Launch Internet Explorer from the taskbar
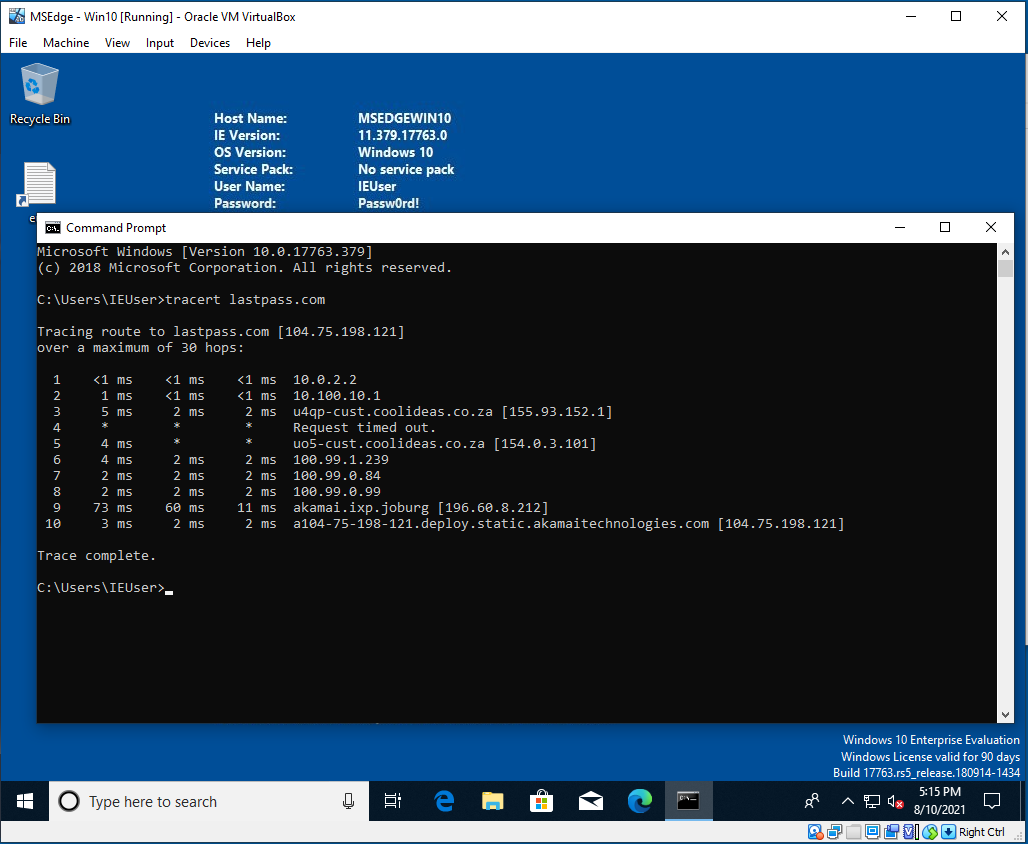 (x=444, y=801)
